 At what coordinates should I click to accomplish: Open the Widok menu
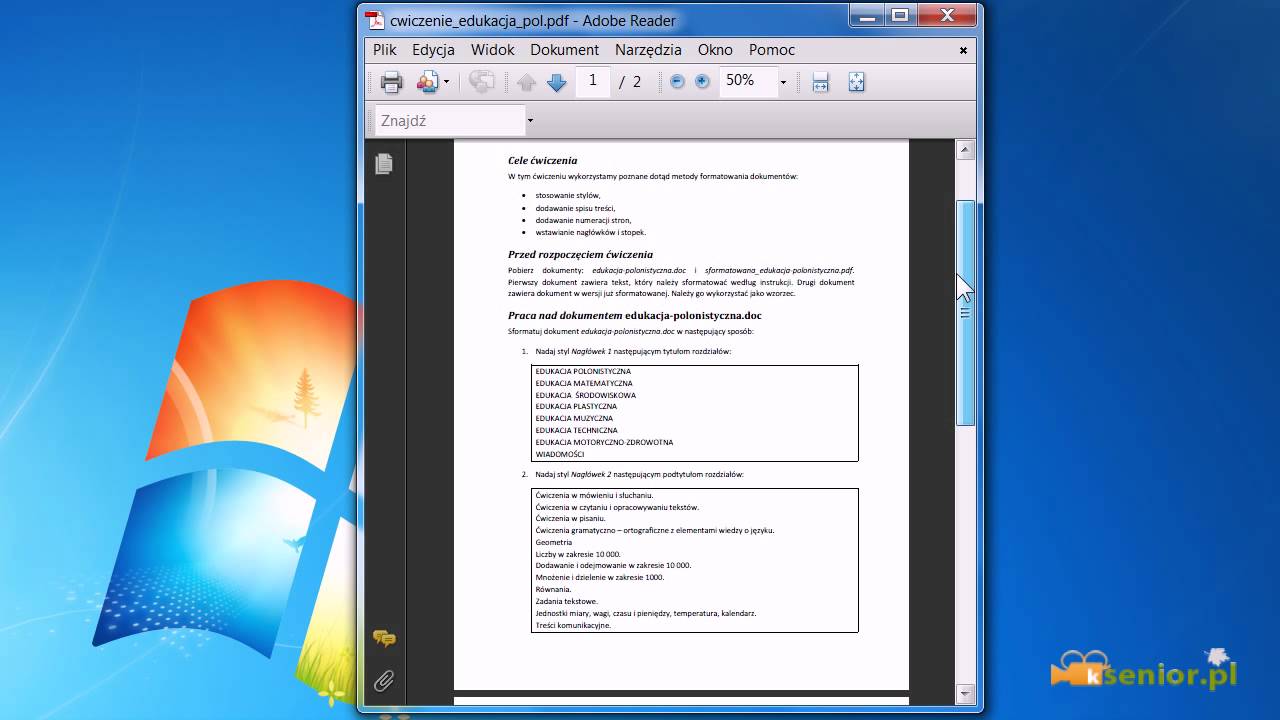[492, 49]
